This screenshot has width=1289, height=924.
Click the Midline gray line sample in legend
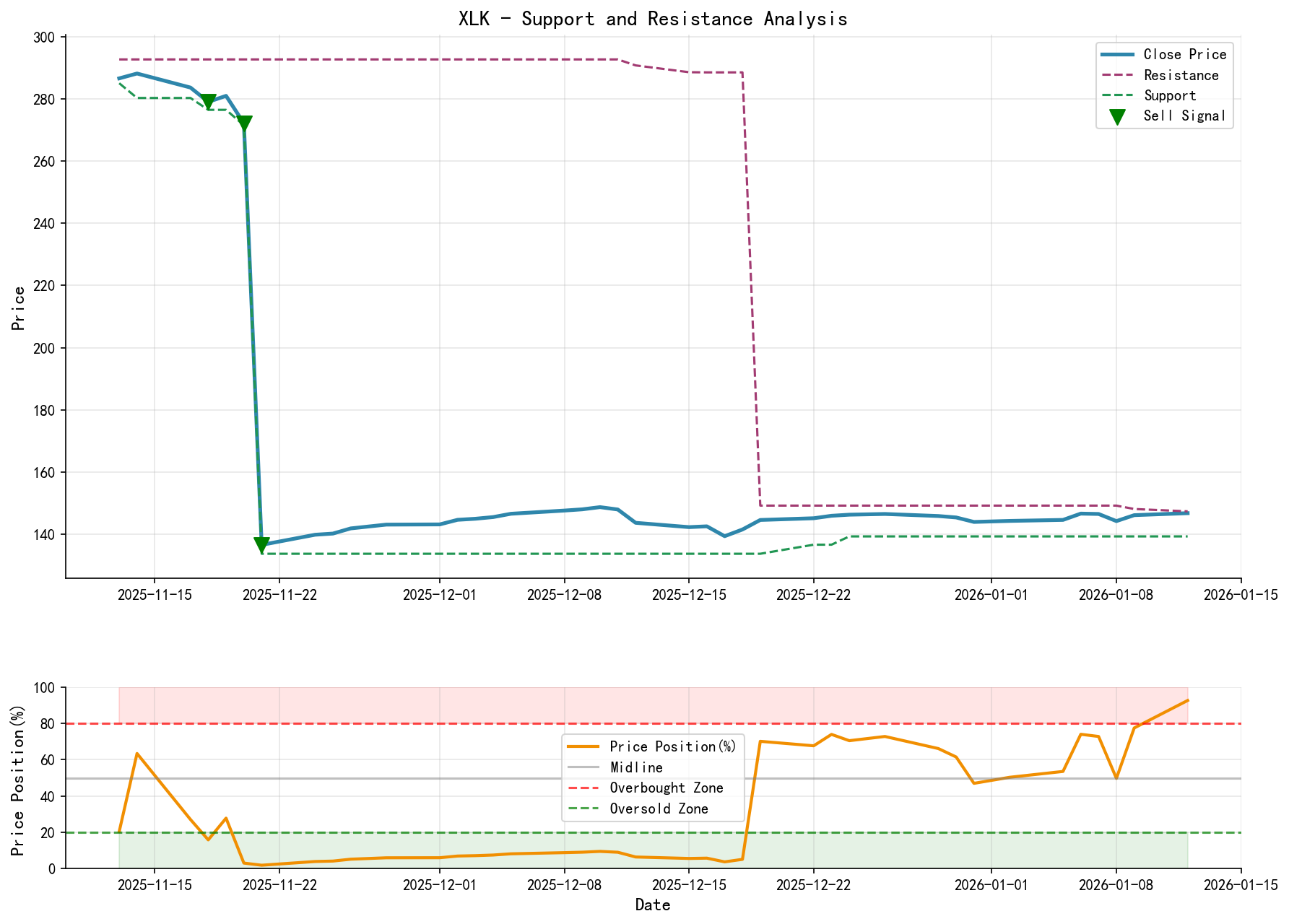[x=583, y=767]
